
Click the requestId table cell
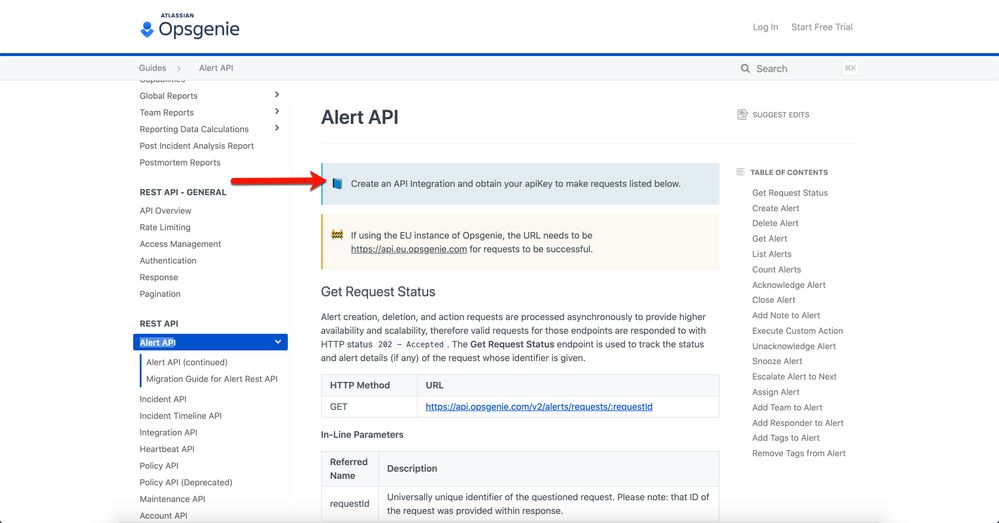[349, 503]
